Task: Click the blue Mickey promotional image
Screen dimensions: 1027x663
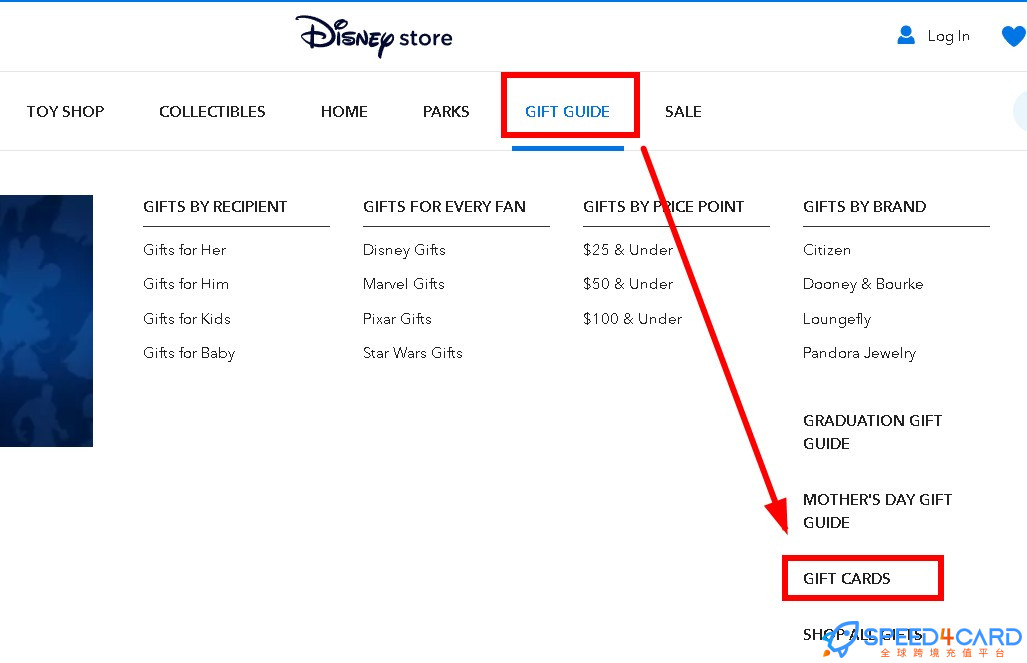Action: point(47,321)
